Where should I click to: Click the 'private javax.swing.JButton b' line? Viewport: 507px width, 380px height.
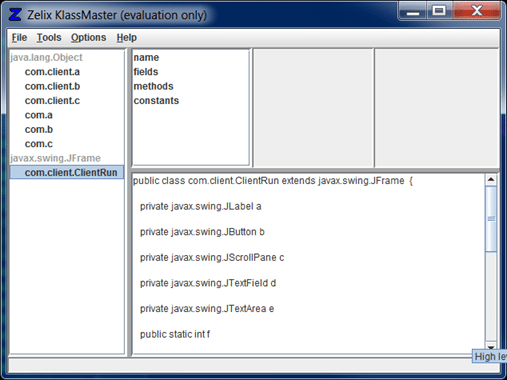202,232
